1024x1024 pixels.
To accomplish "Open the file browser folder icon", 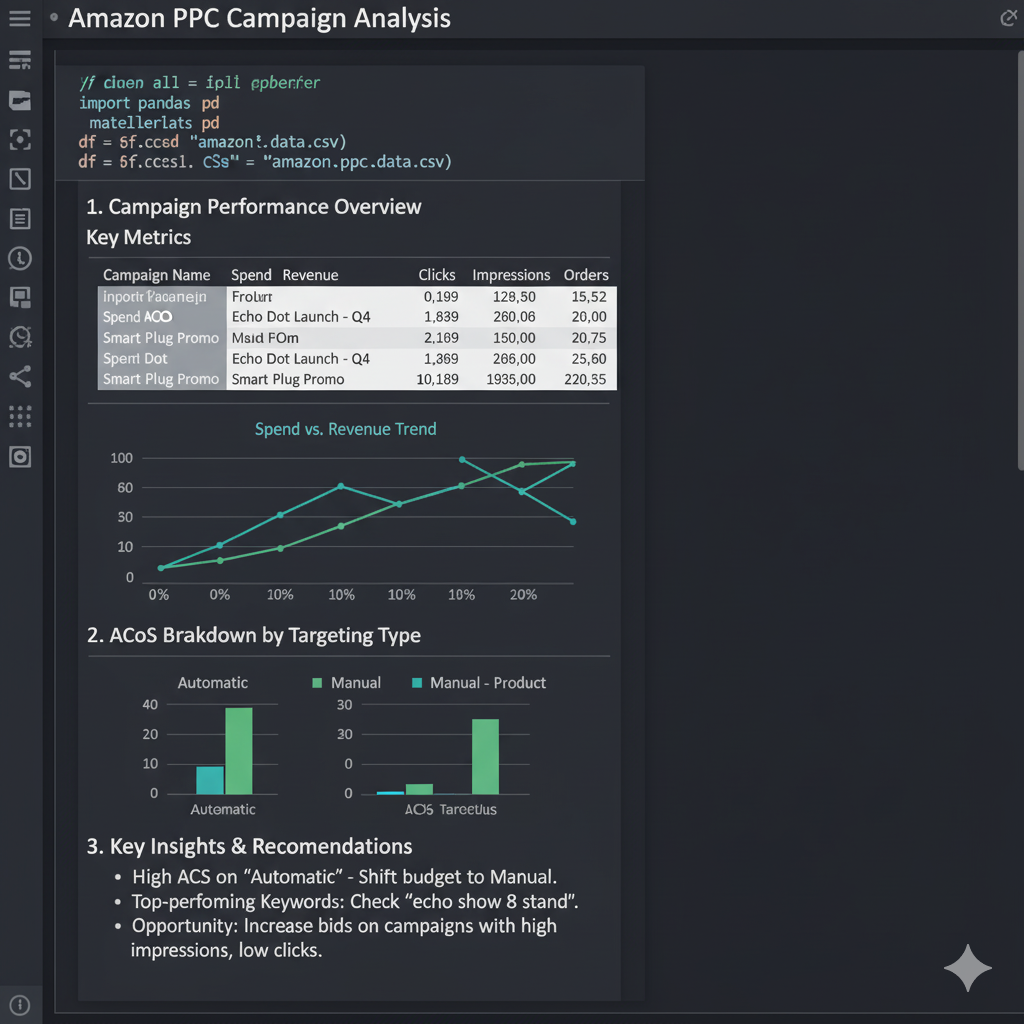I will point(20,100).
